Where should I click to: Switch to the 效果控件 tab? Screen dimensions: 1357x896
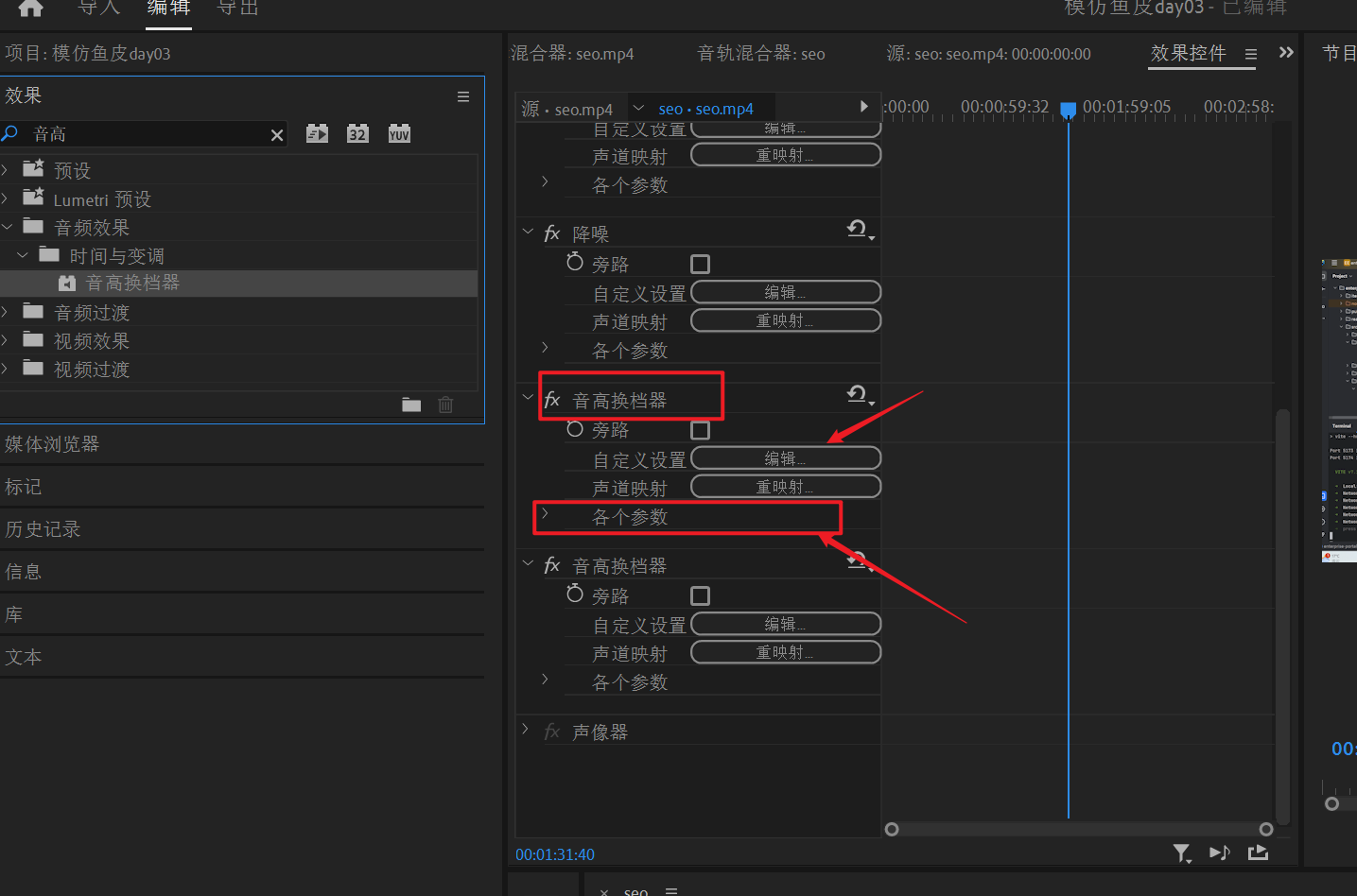tap(1188, 54)
